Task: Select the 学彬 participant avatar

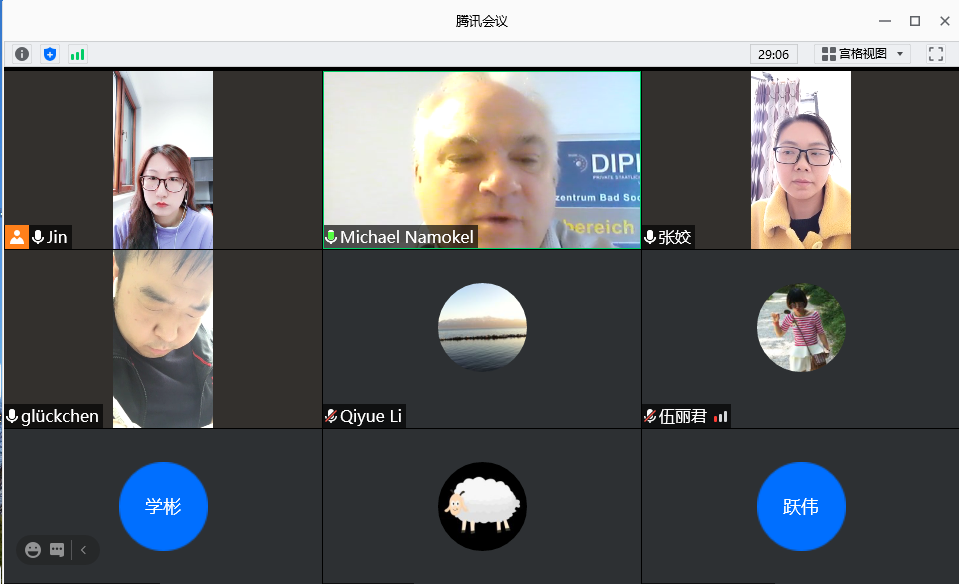Action: (163, 506)
